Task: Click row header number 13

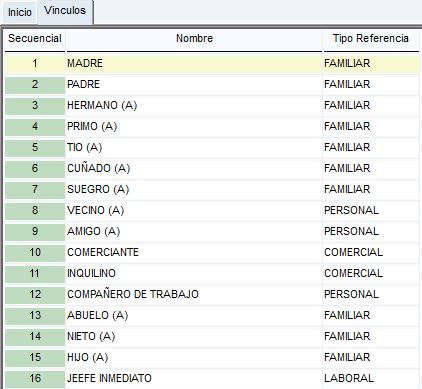Action: click(x=35, y=315)
